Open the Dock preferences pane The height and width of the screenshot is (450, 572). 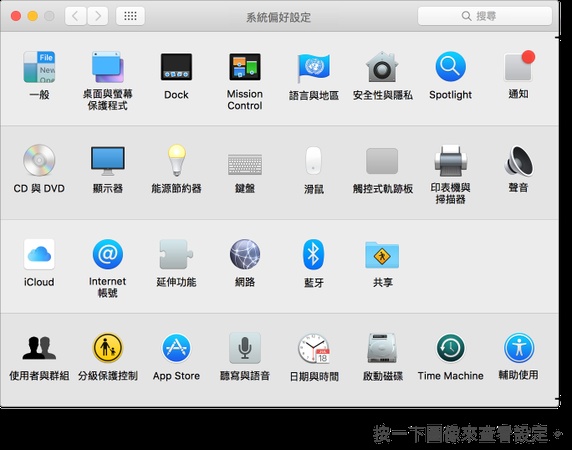[x=176, y=67]
